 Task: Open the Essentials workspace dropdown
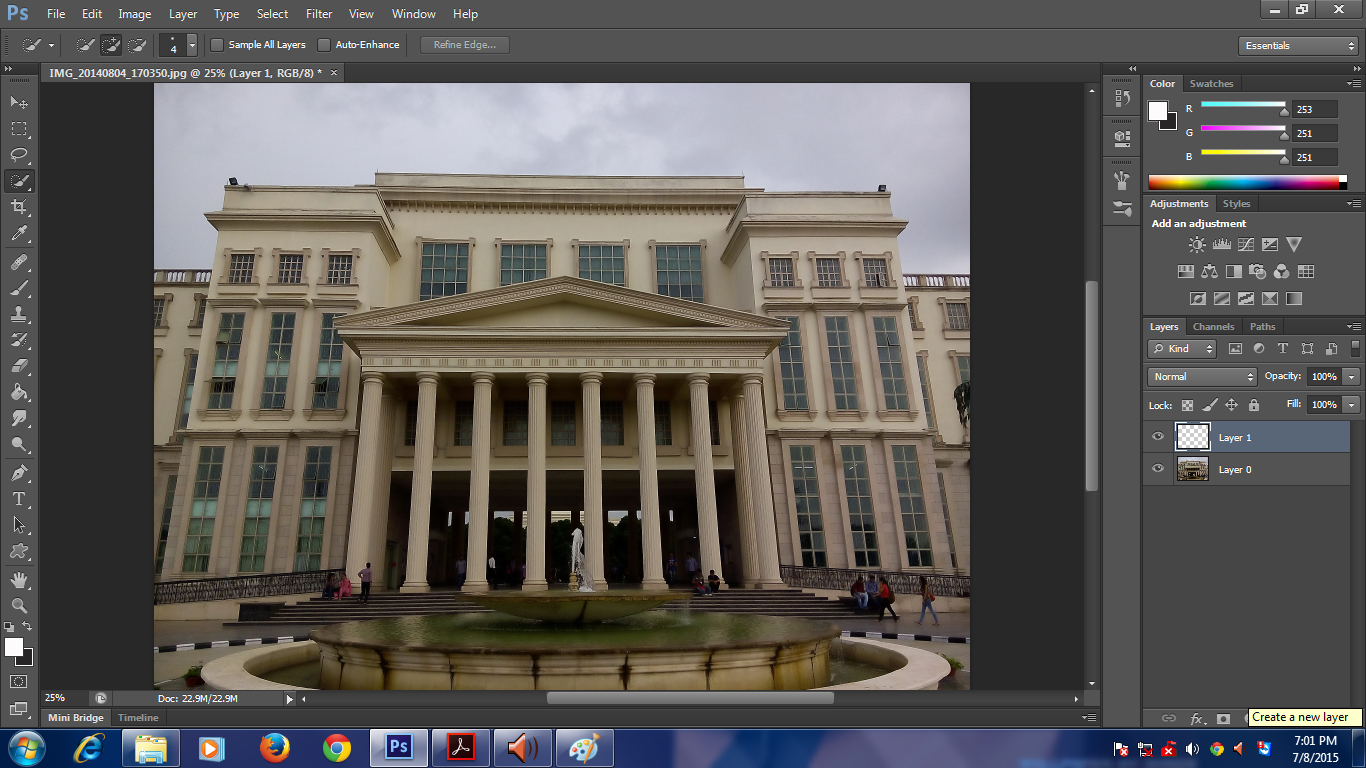1298,46
